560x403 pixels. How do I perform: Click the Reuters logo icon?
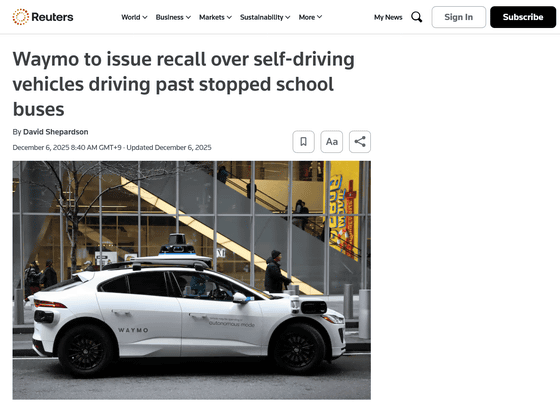(x=20, y=17)
